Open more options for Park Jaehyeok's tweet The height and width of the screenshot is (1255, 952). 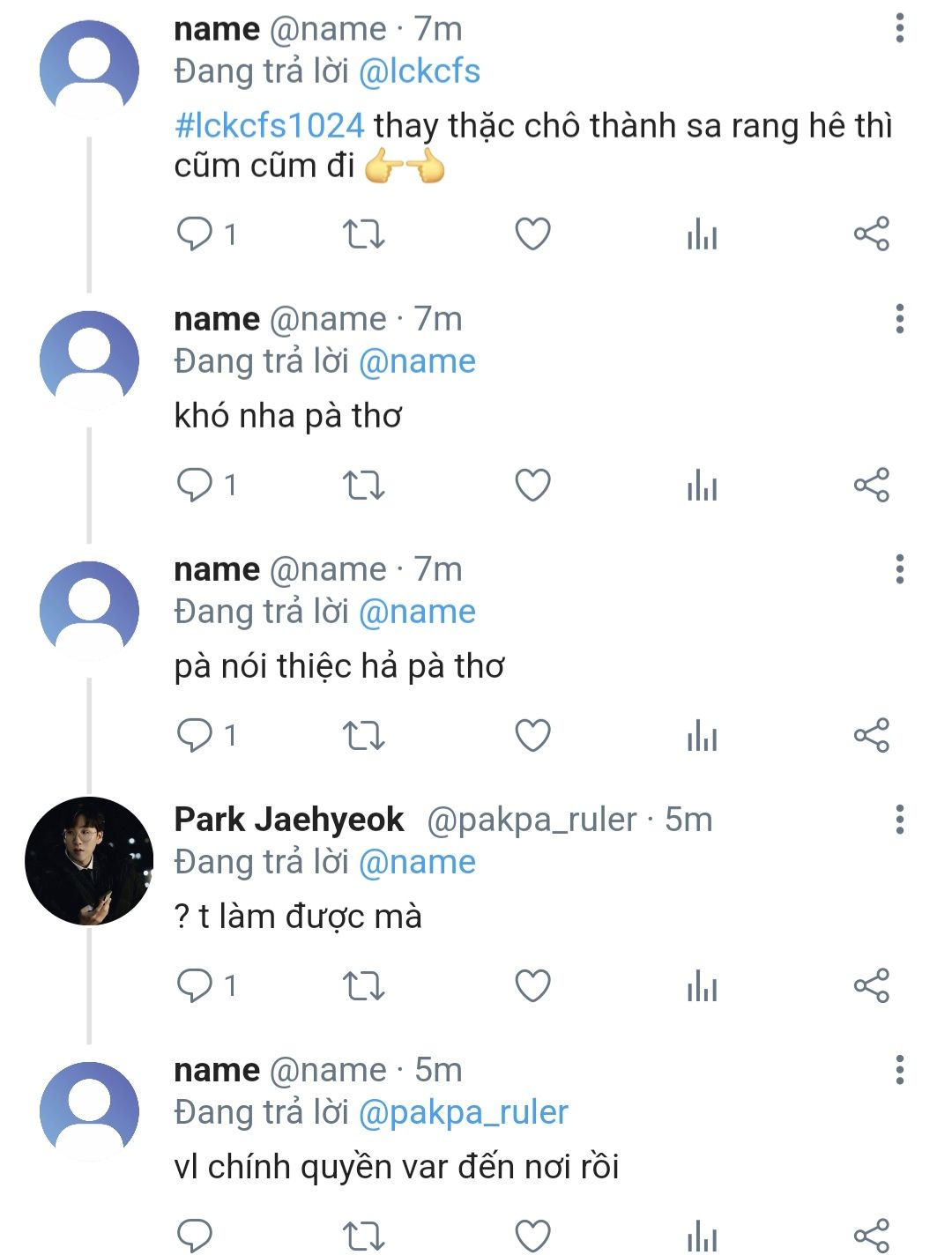[x=899, y=820]
